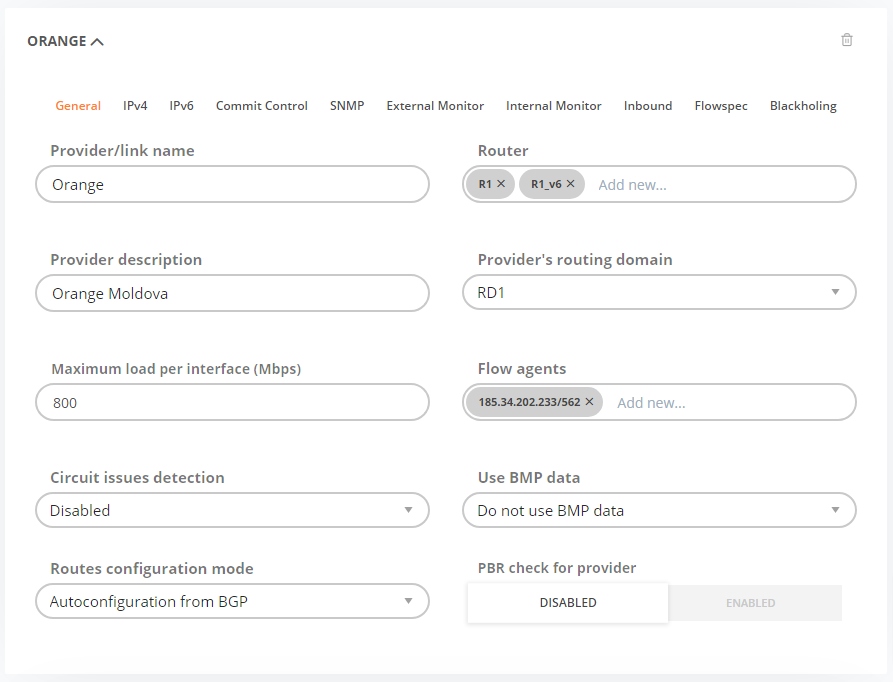Screen dimensions: 893x682
Task: Open Use BMP data dropdown
Action: (659, 510)
